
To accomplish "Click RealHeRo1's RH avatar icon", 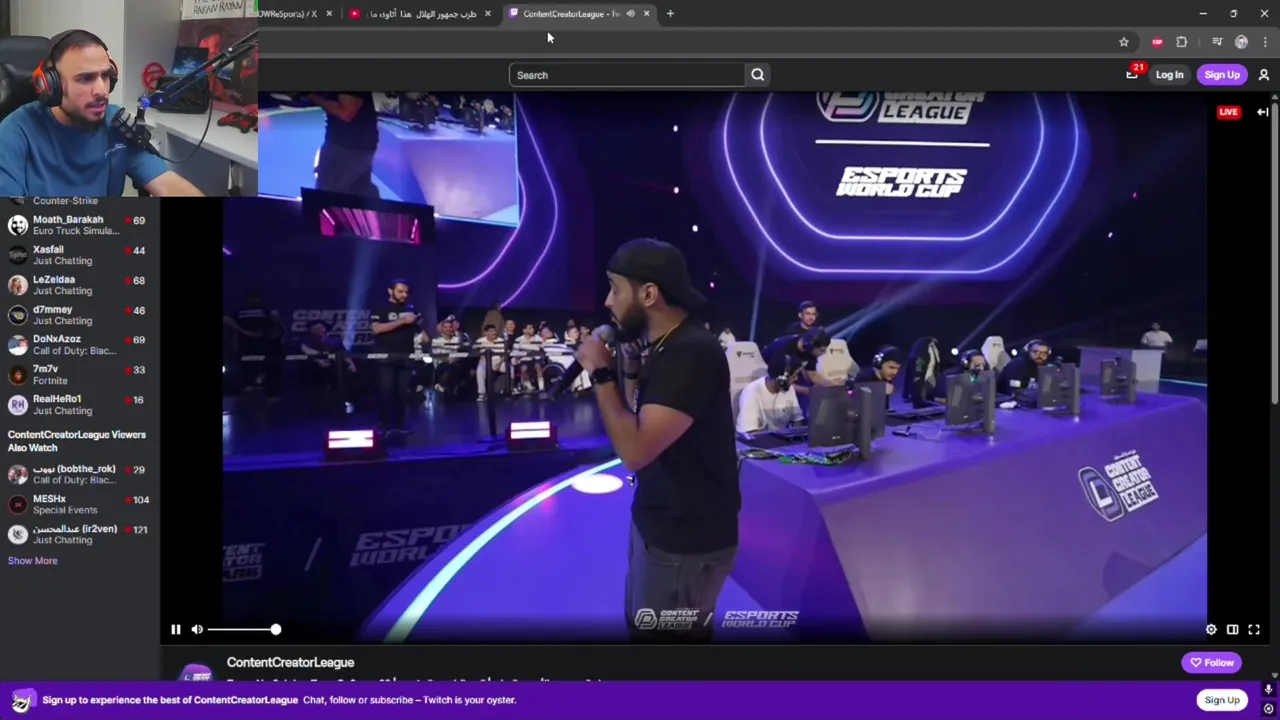I will coord(17,404).
